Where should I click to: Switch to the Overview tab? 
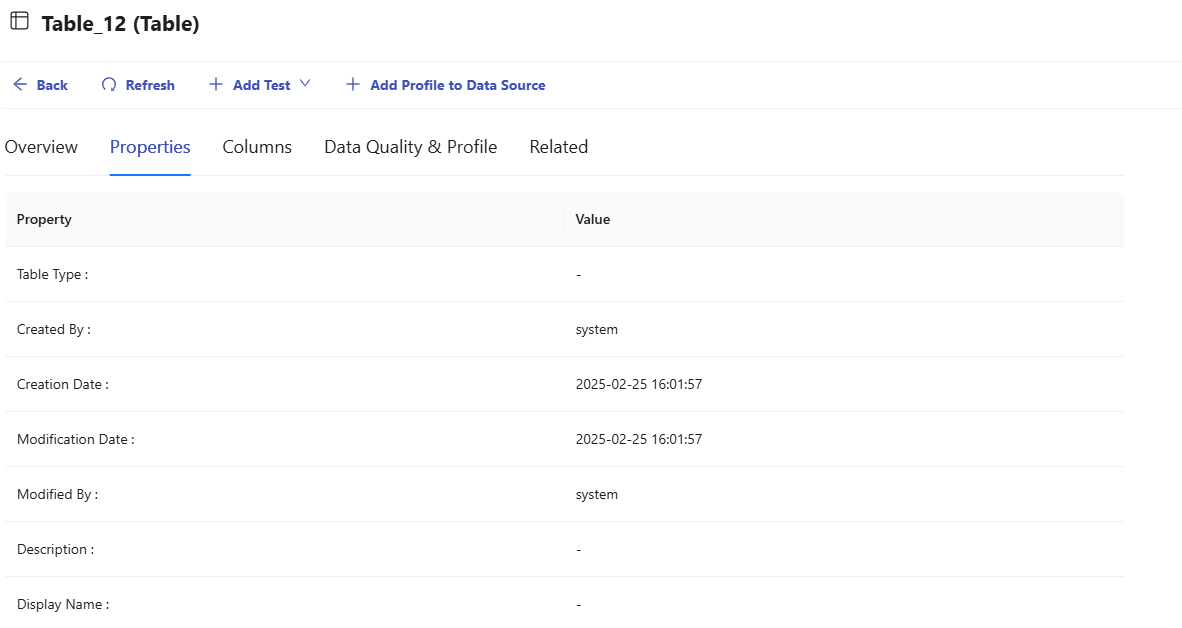coord(41,147)
